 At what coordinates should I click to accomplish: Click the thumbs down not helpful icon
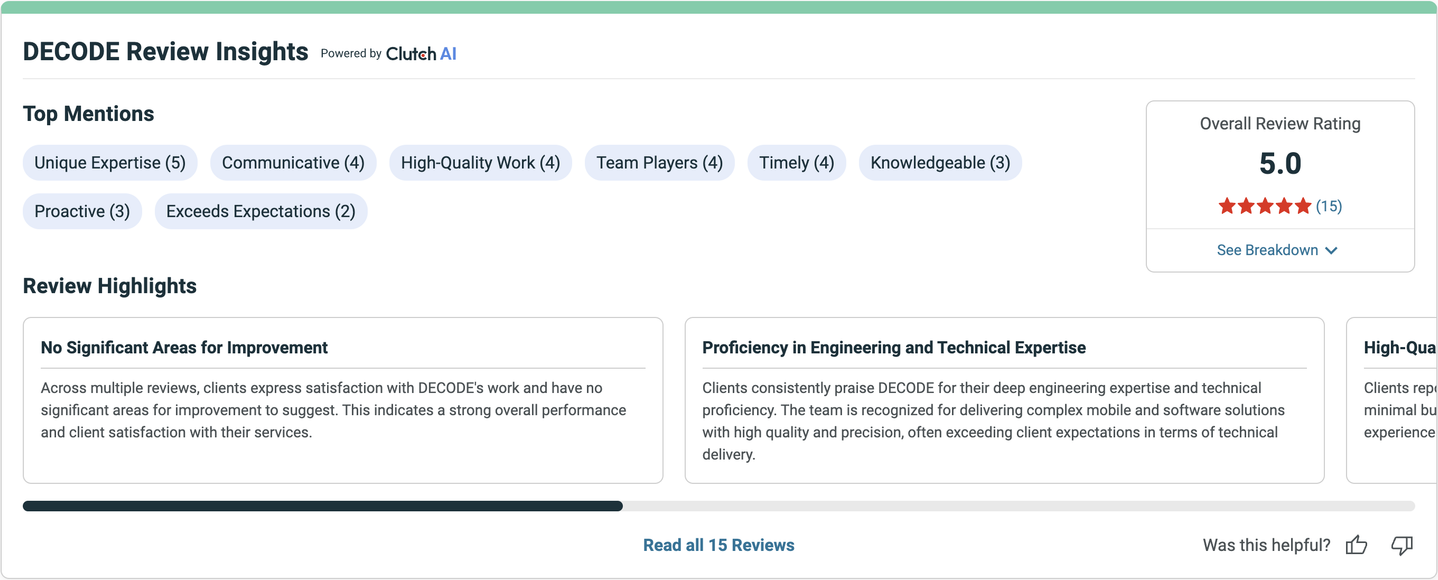pyautogui.click(x=1402, y=545)
